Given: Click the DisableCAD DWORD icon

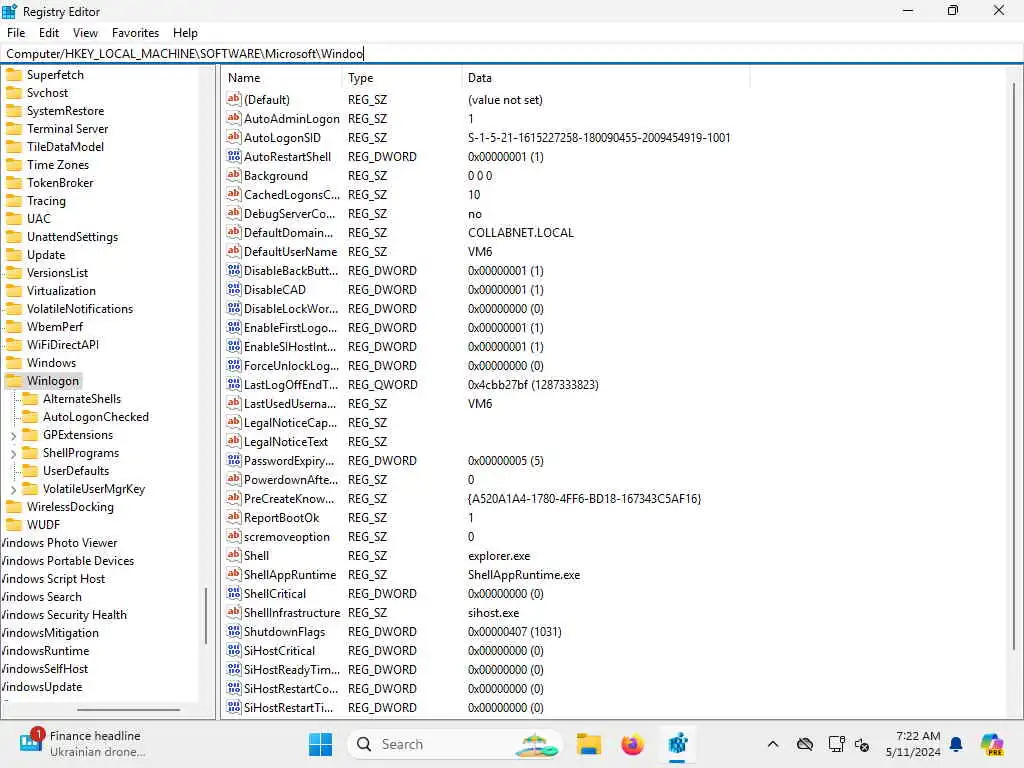Looking at the screenshot, I should 234,289.
